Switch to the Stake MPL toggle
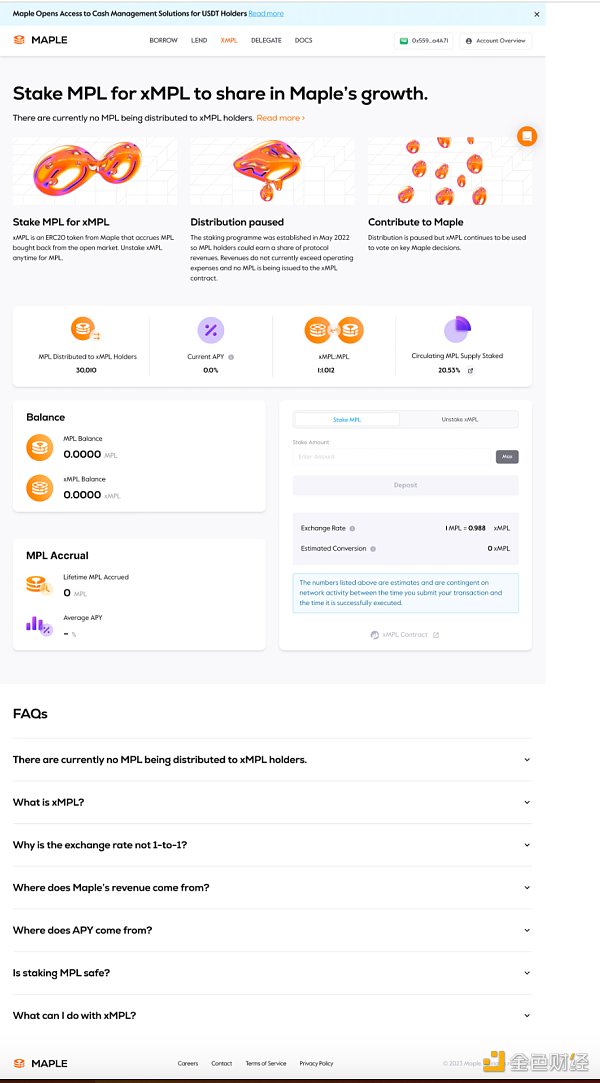The width and height of the screenshot is (600, 1083). tap(347, 420)
